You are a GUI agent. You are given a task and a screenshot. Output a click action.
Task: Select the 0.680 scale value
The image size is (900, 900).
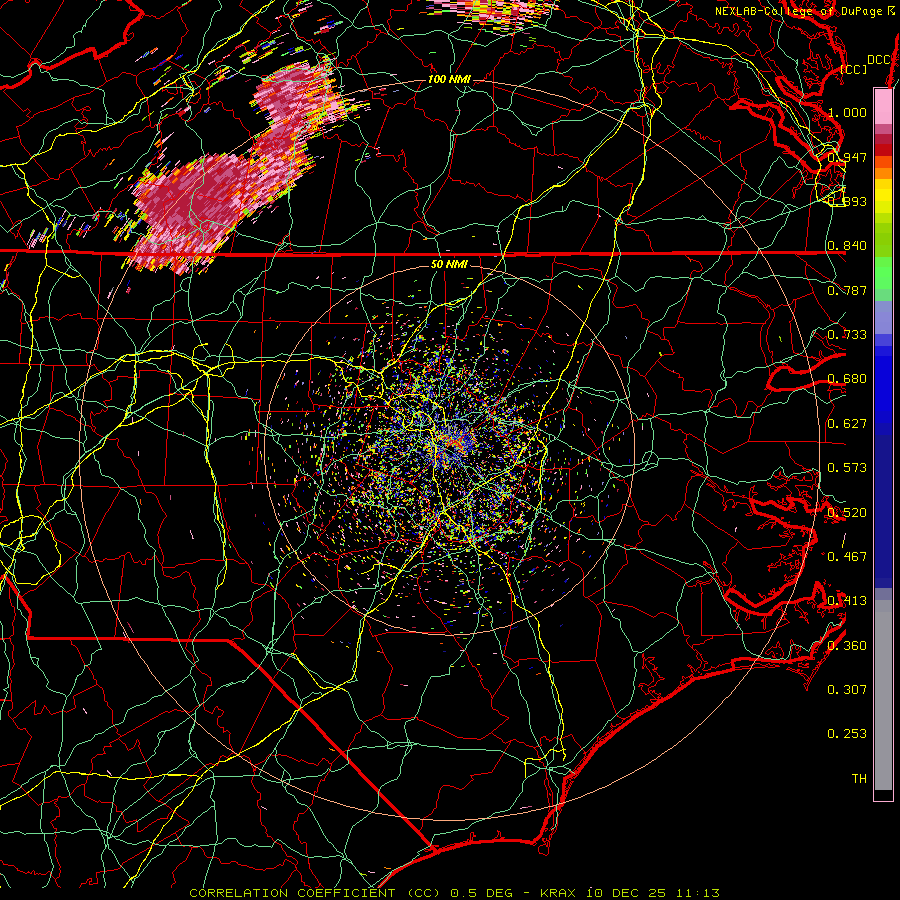pos(847,379)
